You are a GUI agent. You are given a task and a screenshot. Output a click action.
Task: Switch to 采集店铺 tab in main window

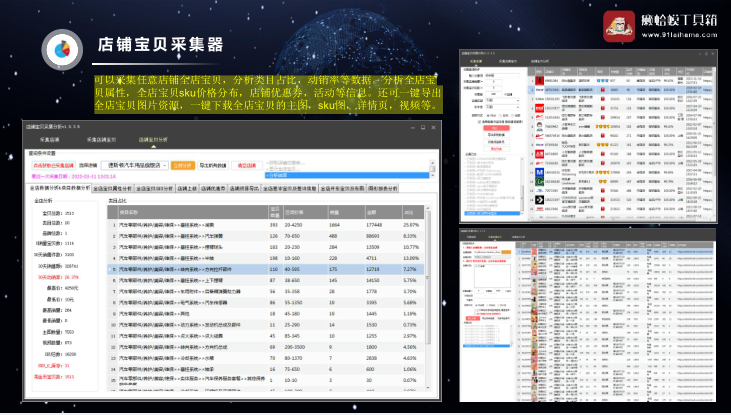(x=50, y=140)
